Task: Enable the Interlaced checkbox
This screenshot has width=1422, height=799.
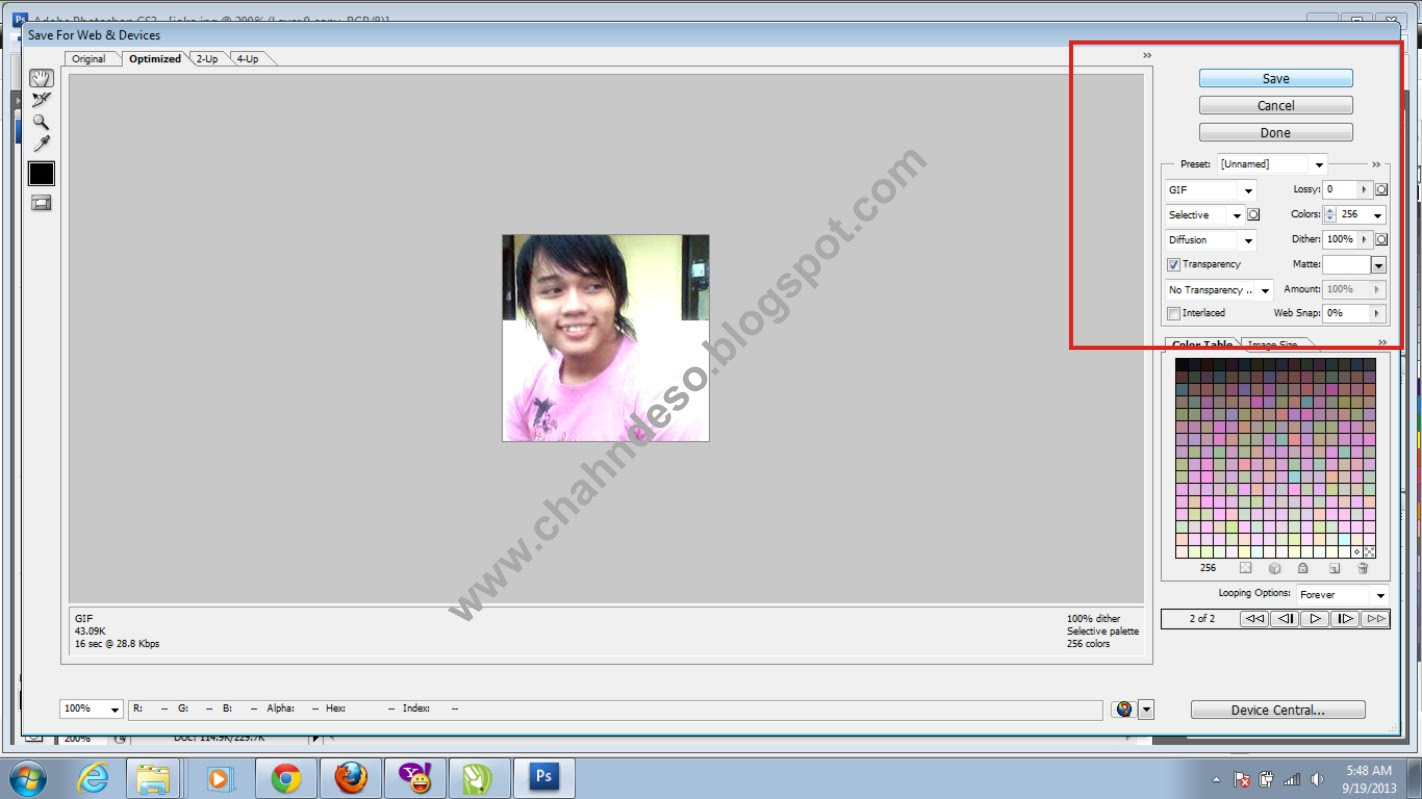Action: (1174, 314)
